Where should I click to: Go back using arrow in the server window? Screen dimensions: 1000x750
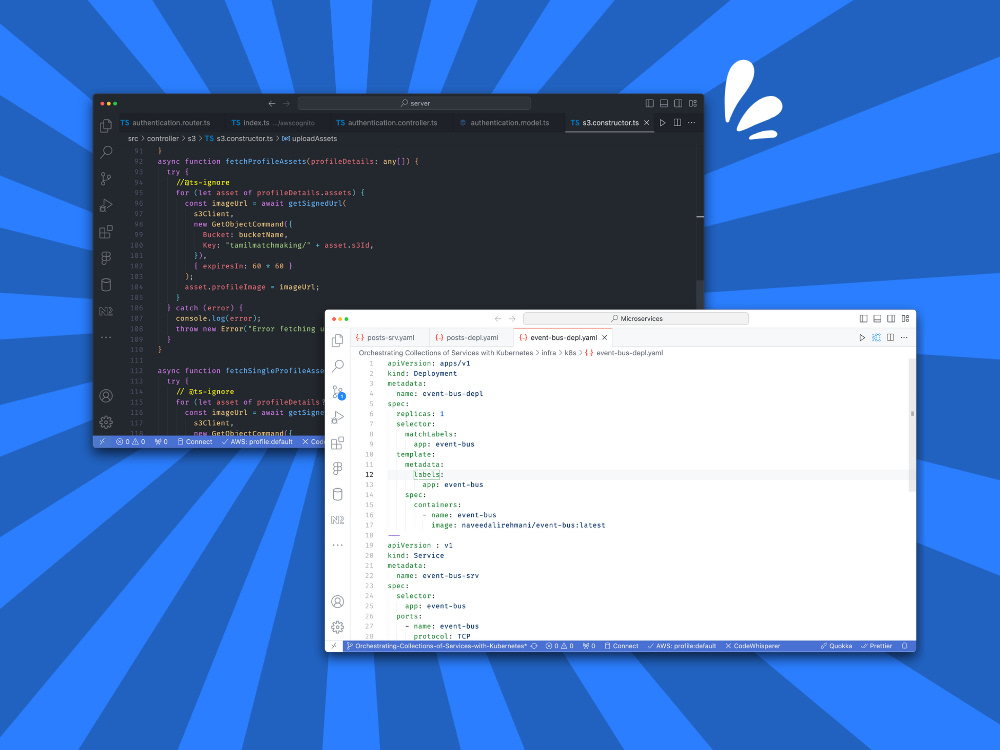click(x=272, y=103)
